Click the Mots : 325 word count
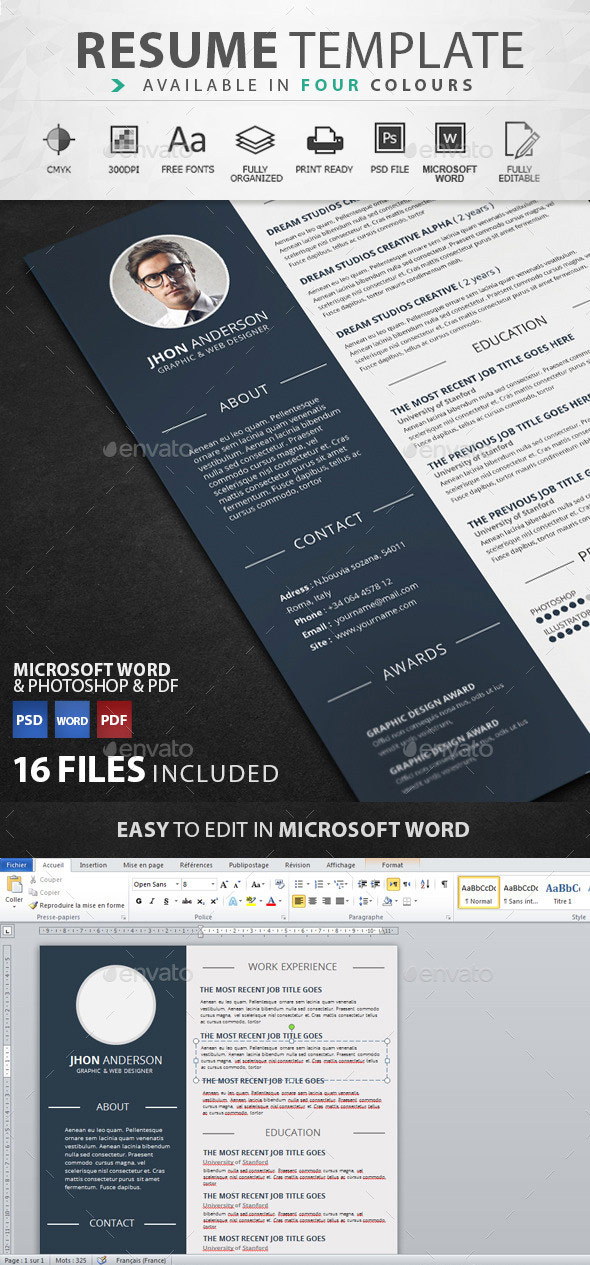Image resolution: width=590 pixels, height=1265 pixels. click(x=69, y=1260)
